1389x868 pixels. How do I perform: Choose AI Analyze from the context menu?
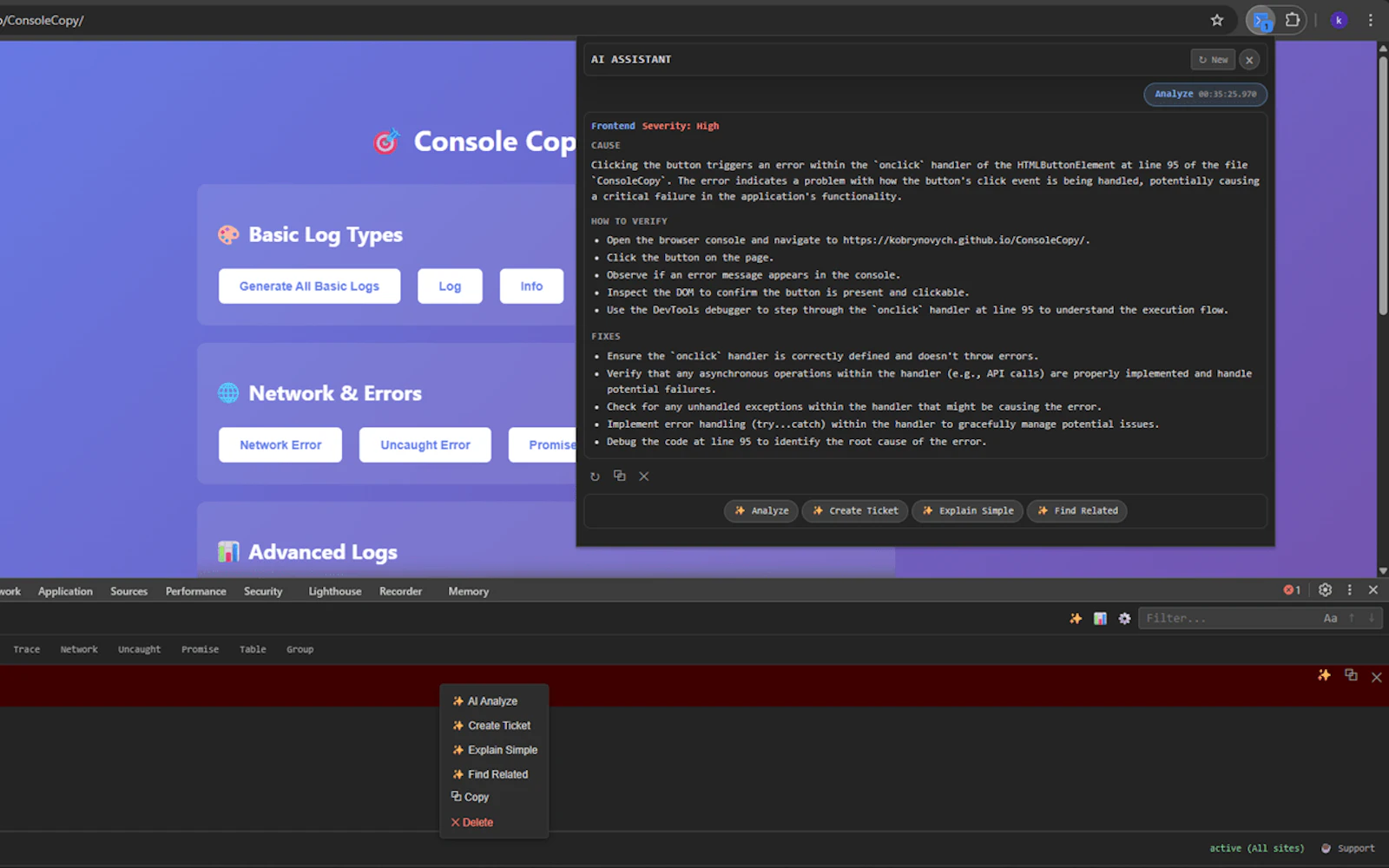coord(494,701)
